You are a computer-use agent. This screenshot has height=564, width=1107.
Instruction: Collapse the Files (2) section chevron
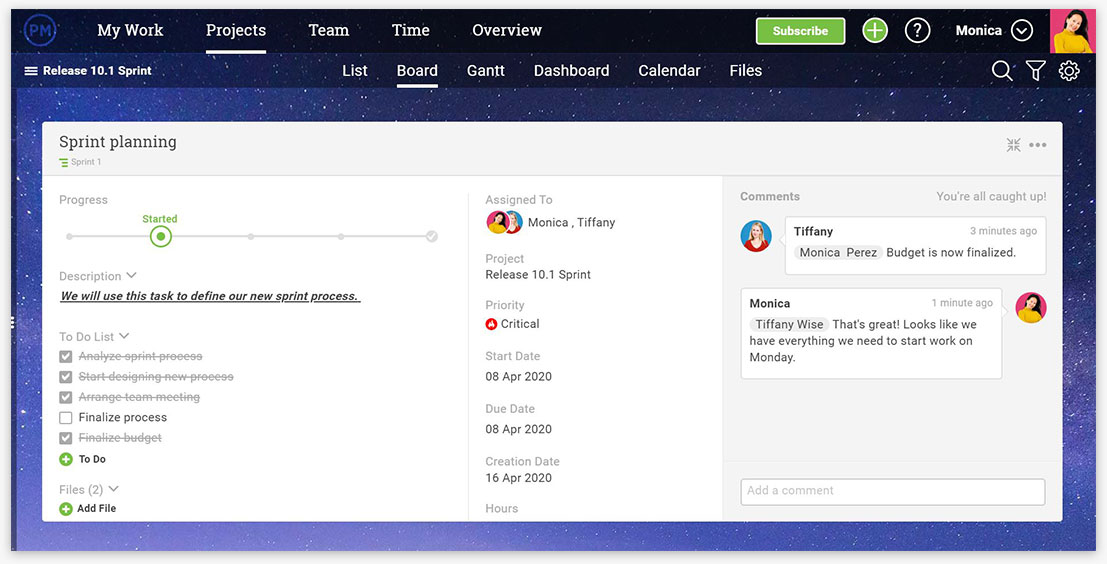[114, 488]
